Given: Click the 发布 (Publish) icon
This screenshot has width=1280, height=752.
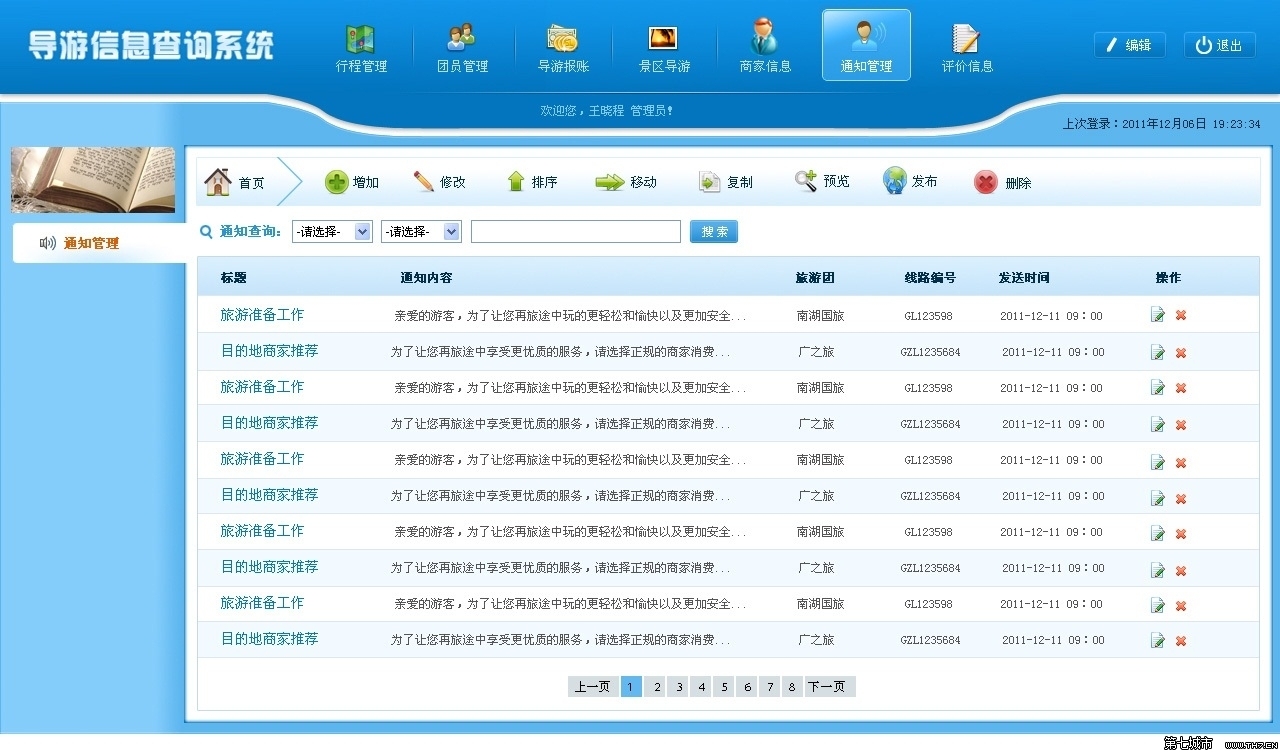Looking at the screenshot, I should [910, 181].
